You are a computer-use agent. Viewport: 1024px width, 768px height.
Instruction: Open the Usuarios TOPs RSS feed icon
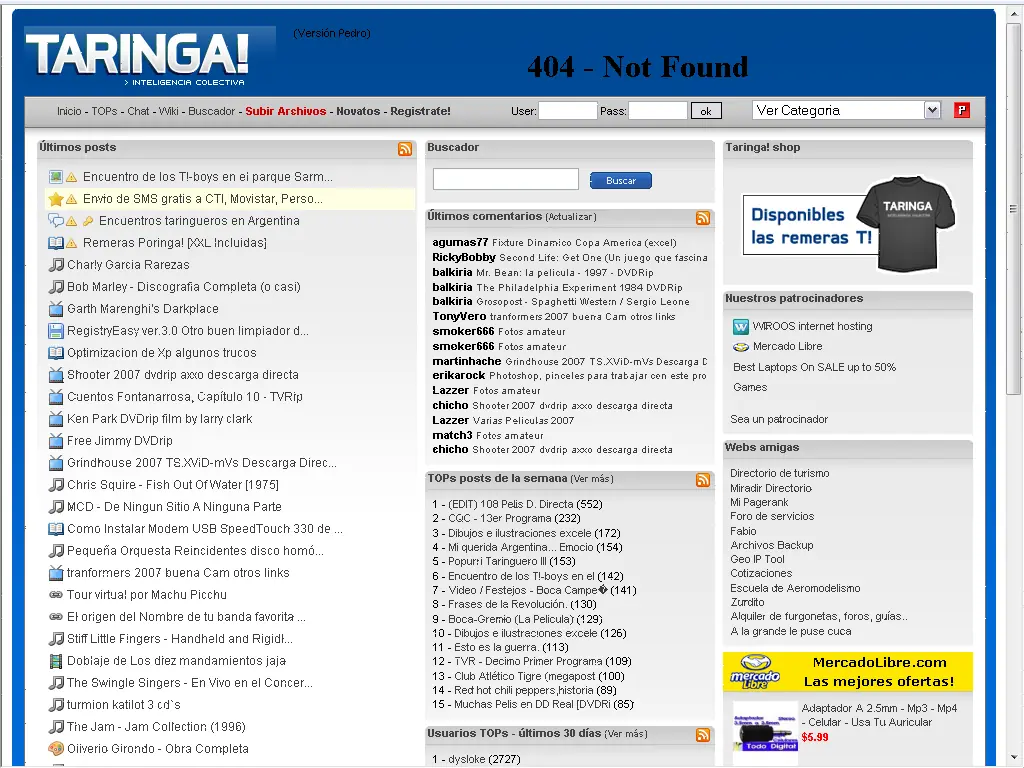703,735
